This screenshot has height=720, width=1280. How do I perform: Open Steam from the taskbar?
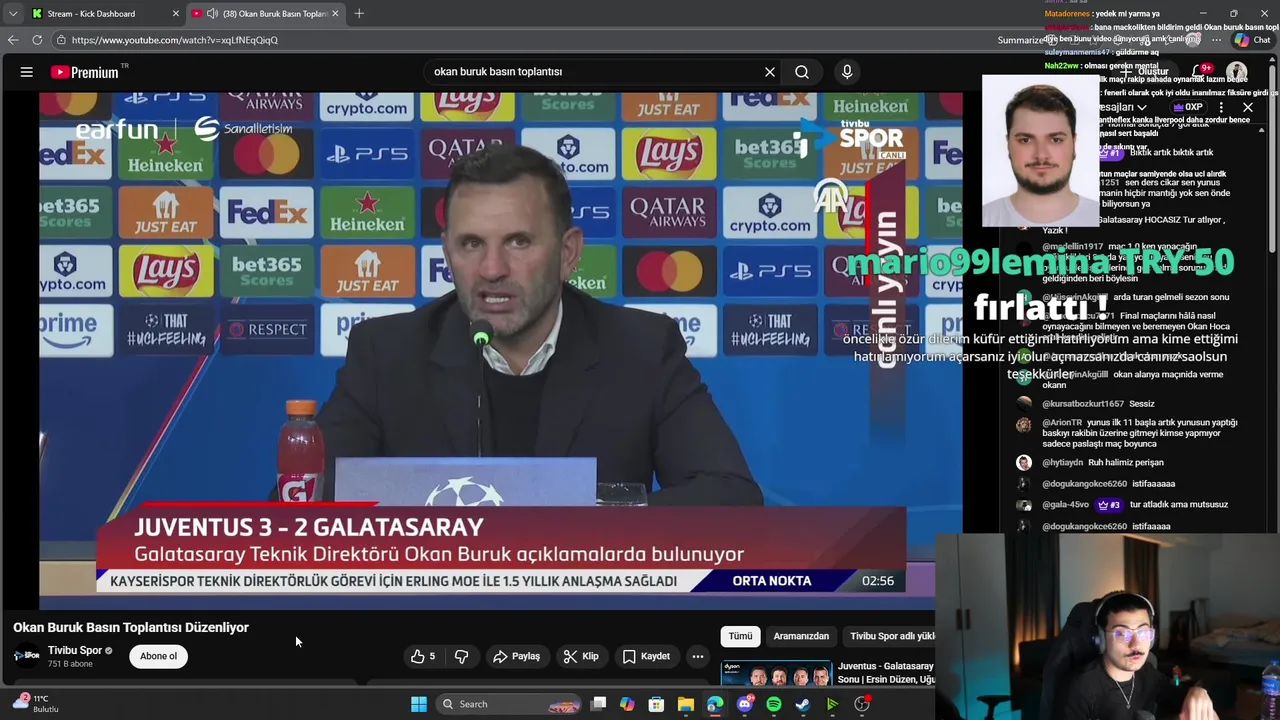point(803,704)
